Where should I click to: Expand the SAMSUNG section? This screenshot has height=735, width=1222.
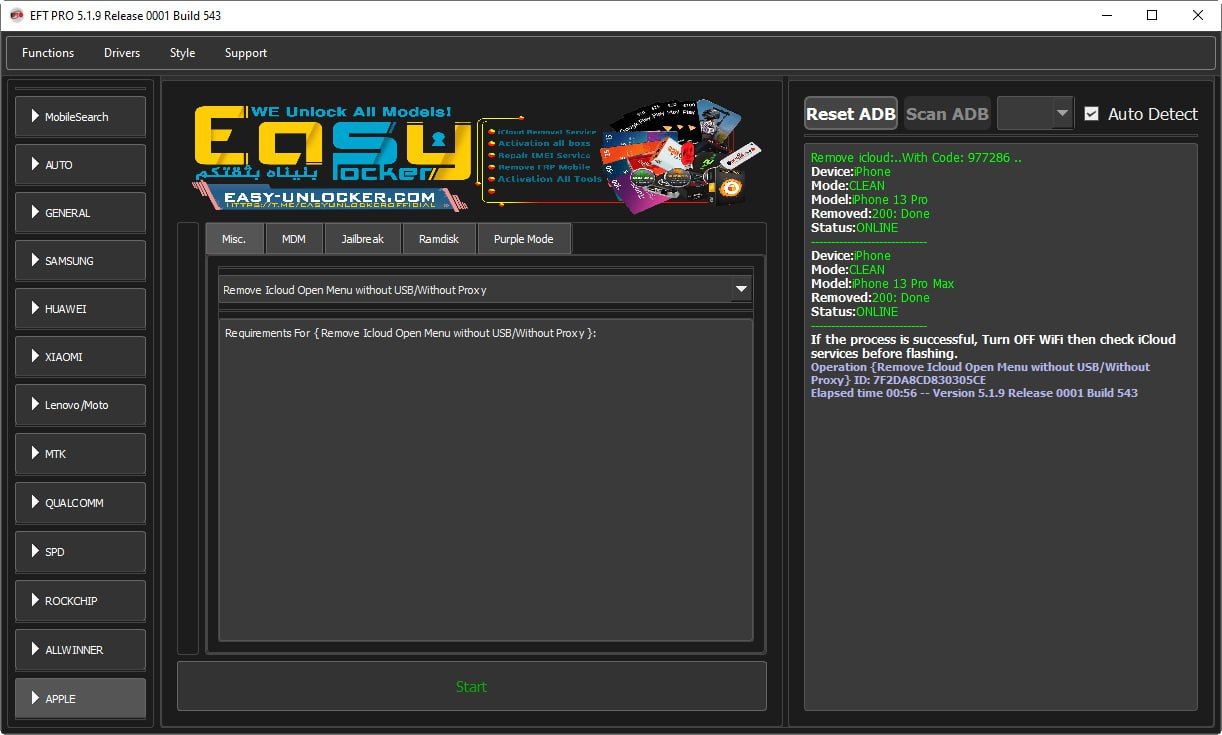click(80, 261)
